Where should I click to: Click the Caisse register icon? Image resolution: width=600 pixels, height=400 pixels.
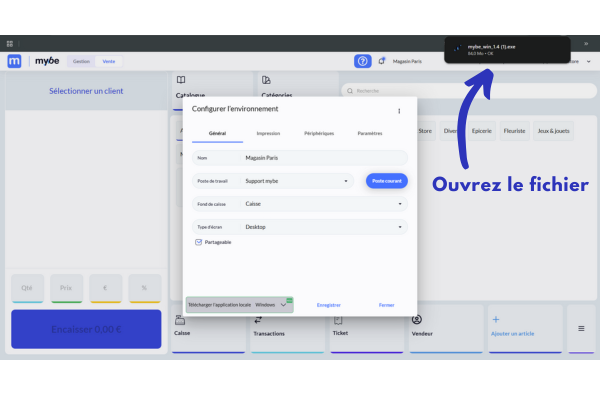pos(180,320)
